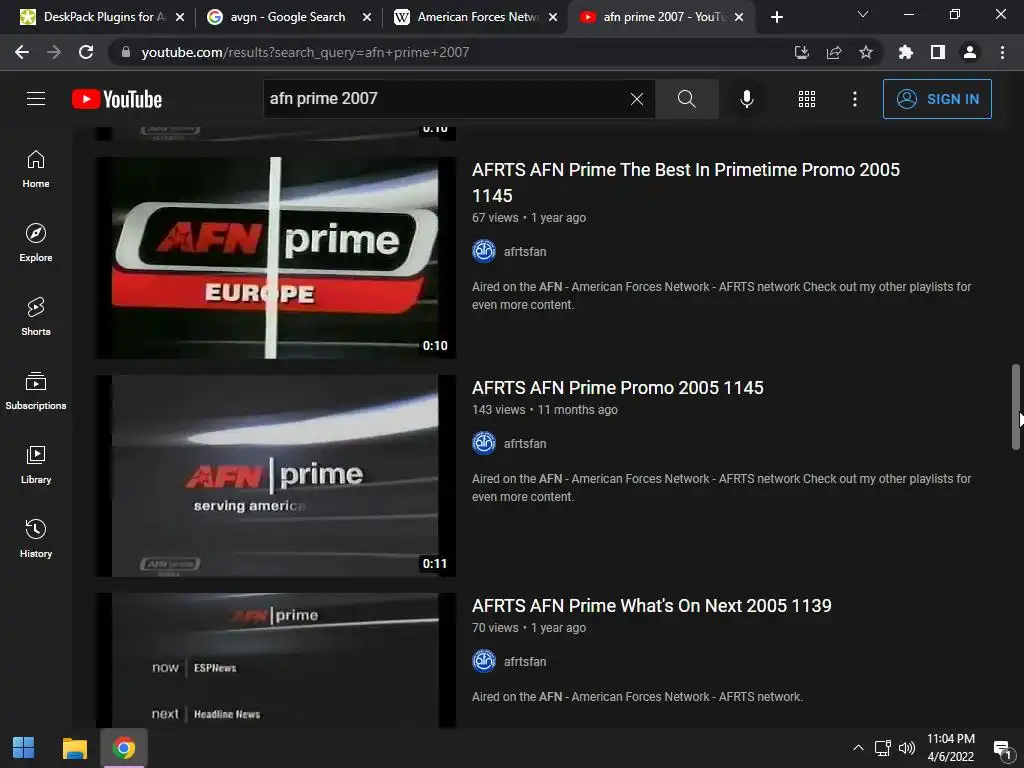This screenshot has width=1024, height=768.
Task: Close the DeskPack Plugins tab
Action: (180, 17)
